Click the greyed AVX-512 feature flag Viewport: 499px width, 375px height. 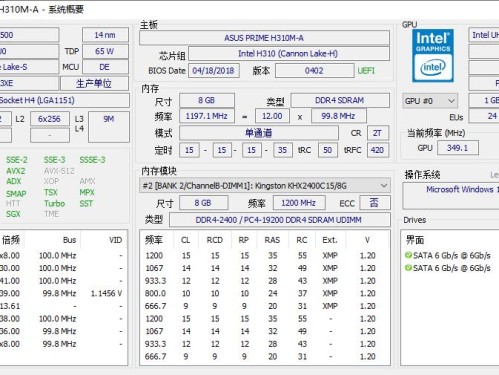pos(59,171)
